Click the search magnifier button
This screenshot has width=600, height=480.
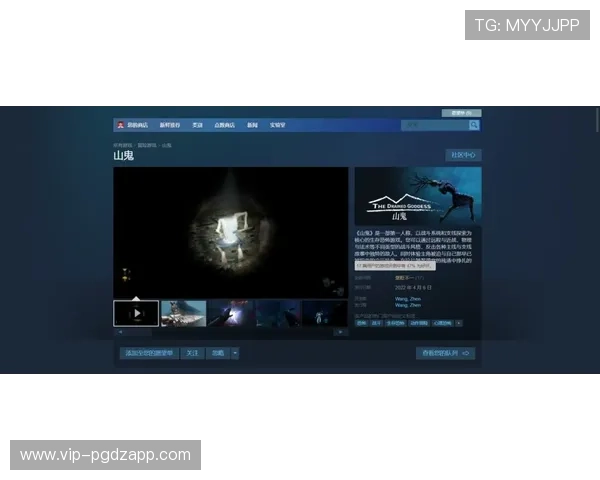[x=474, y=125]
